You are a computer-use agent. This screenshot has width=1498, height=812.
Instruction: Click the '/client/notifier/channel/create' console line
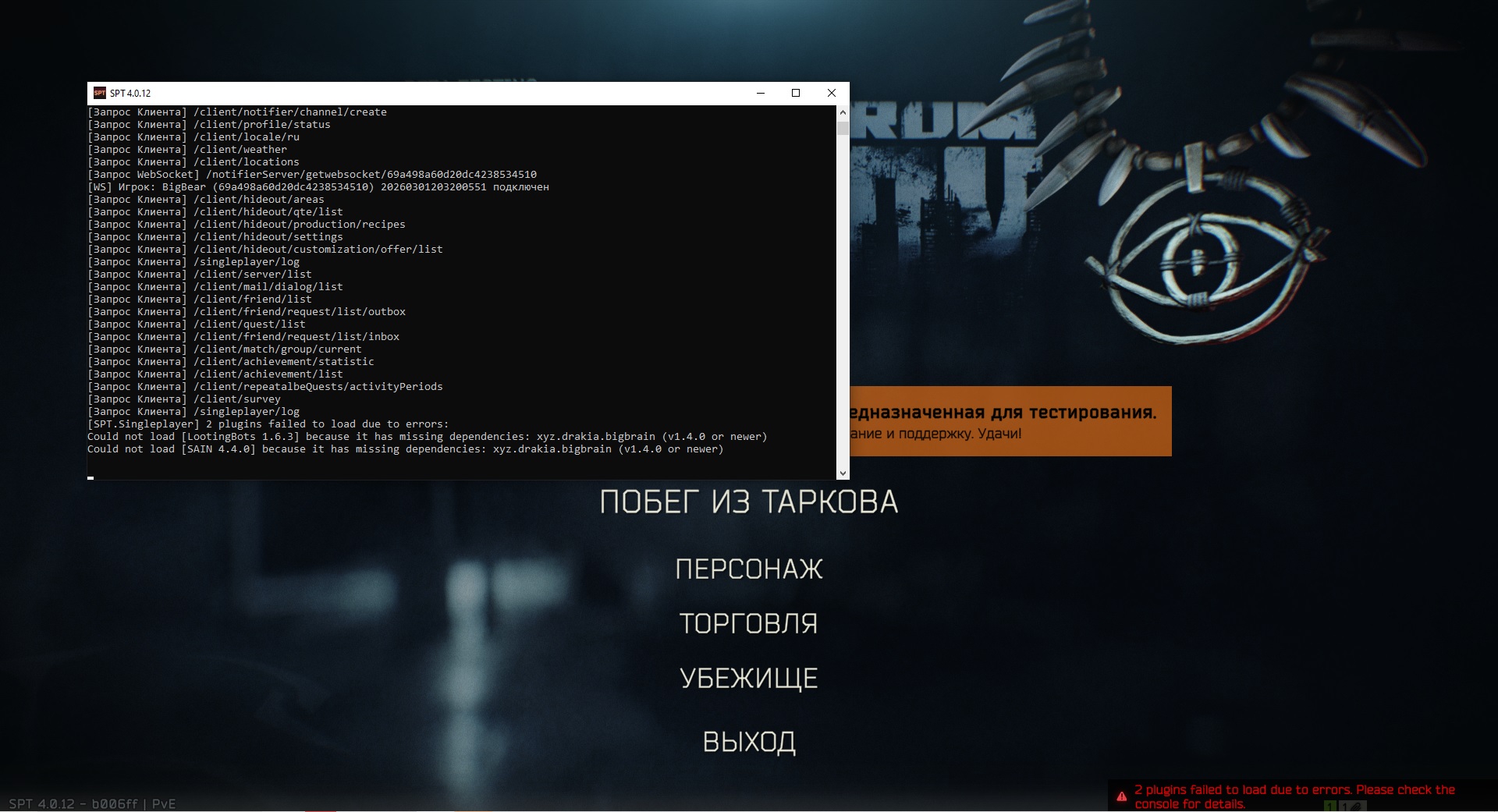[x=237, y=112]
